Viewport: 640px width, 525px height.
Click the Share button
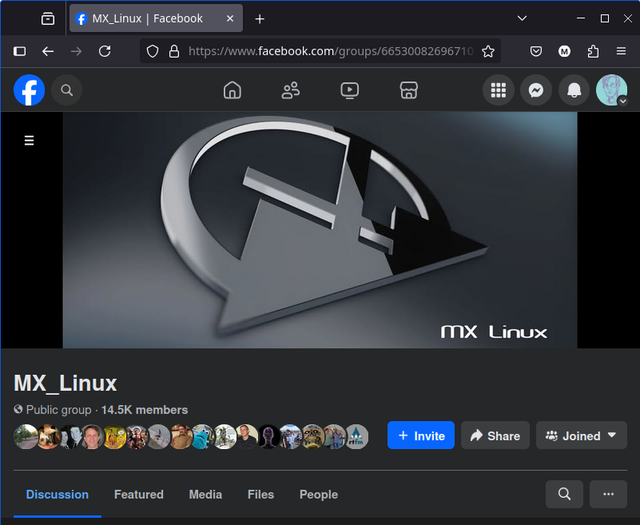pyautogui.click(x=495, y=436)
